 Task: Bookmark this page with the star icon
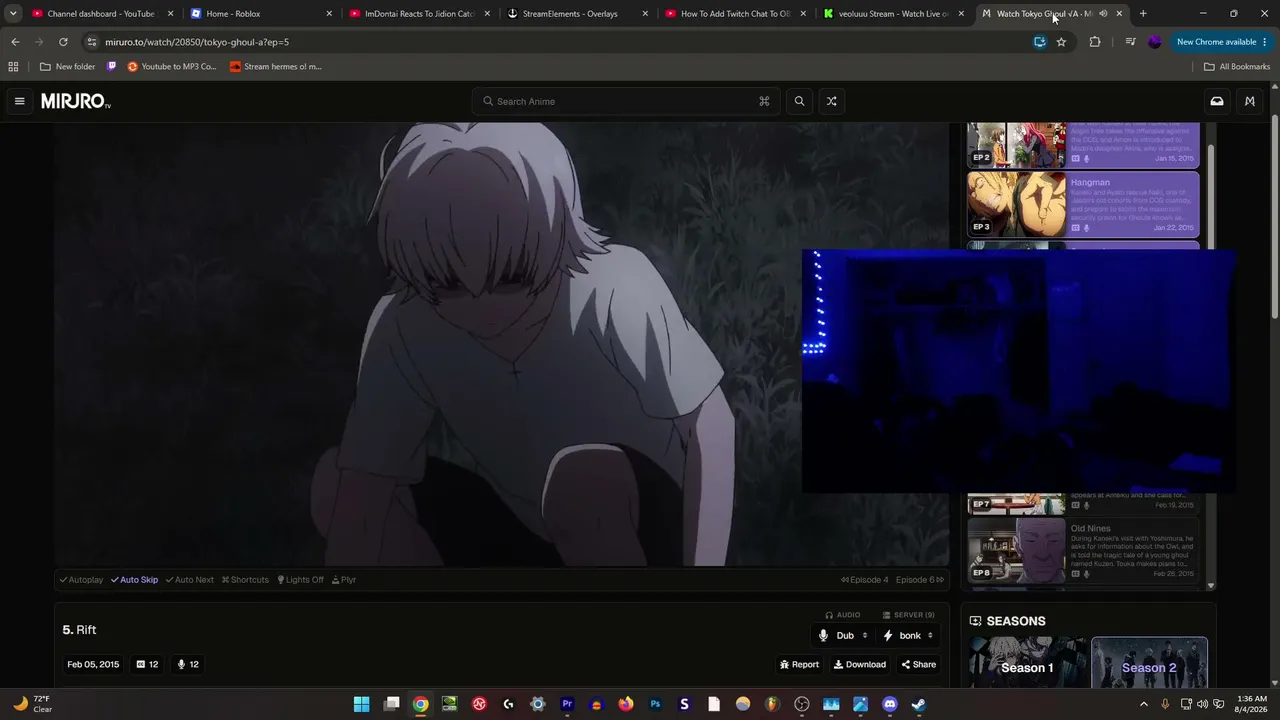coord(1061,42)
